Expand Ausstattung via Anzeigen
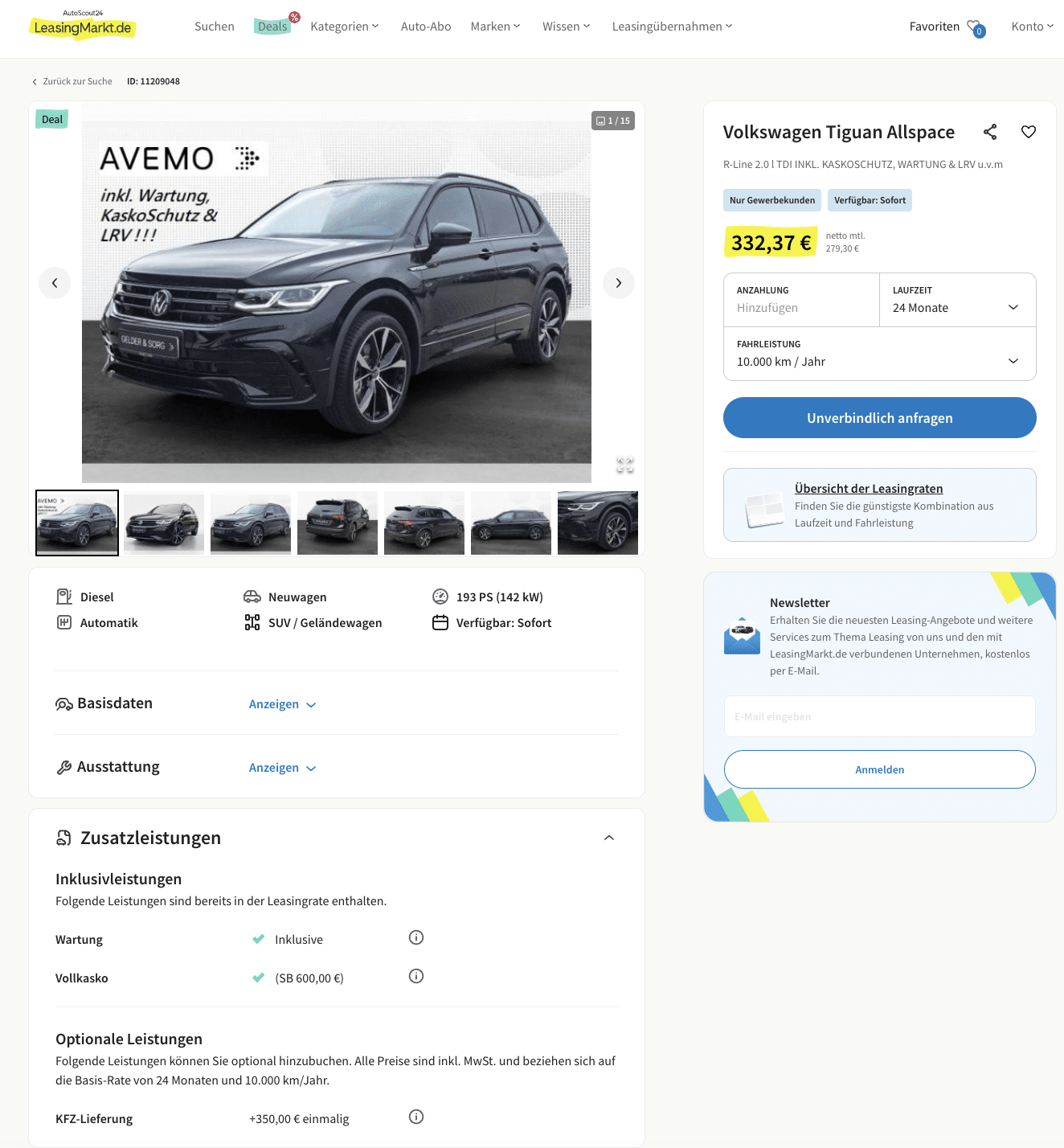The width and height of the screenshot is (1064, 1148). pyautogui.click(x=282, y=768)
